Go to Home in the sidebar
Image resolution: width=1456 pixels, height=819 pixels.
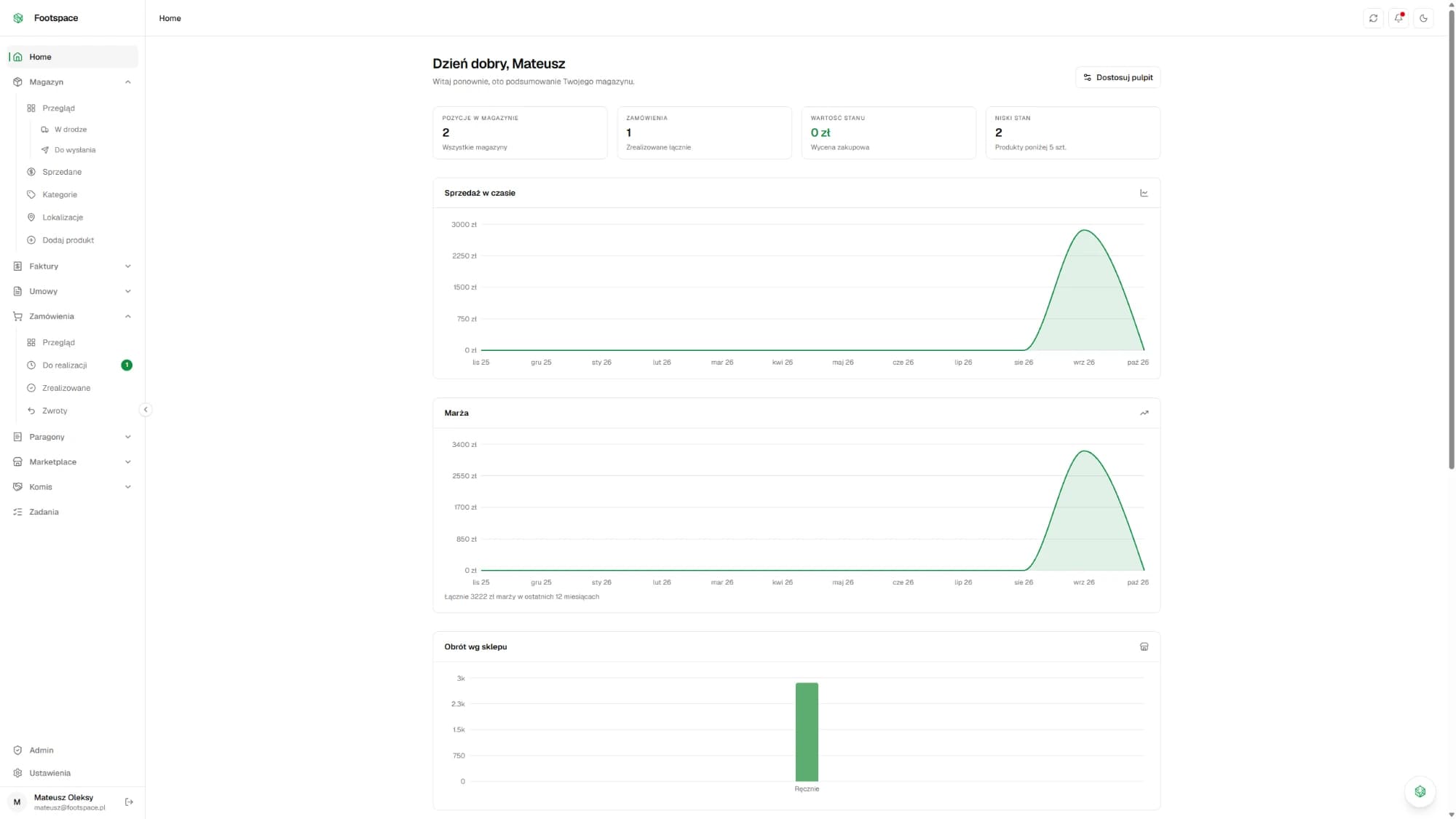(x=73, y=57)
